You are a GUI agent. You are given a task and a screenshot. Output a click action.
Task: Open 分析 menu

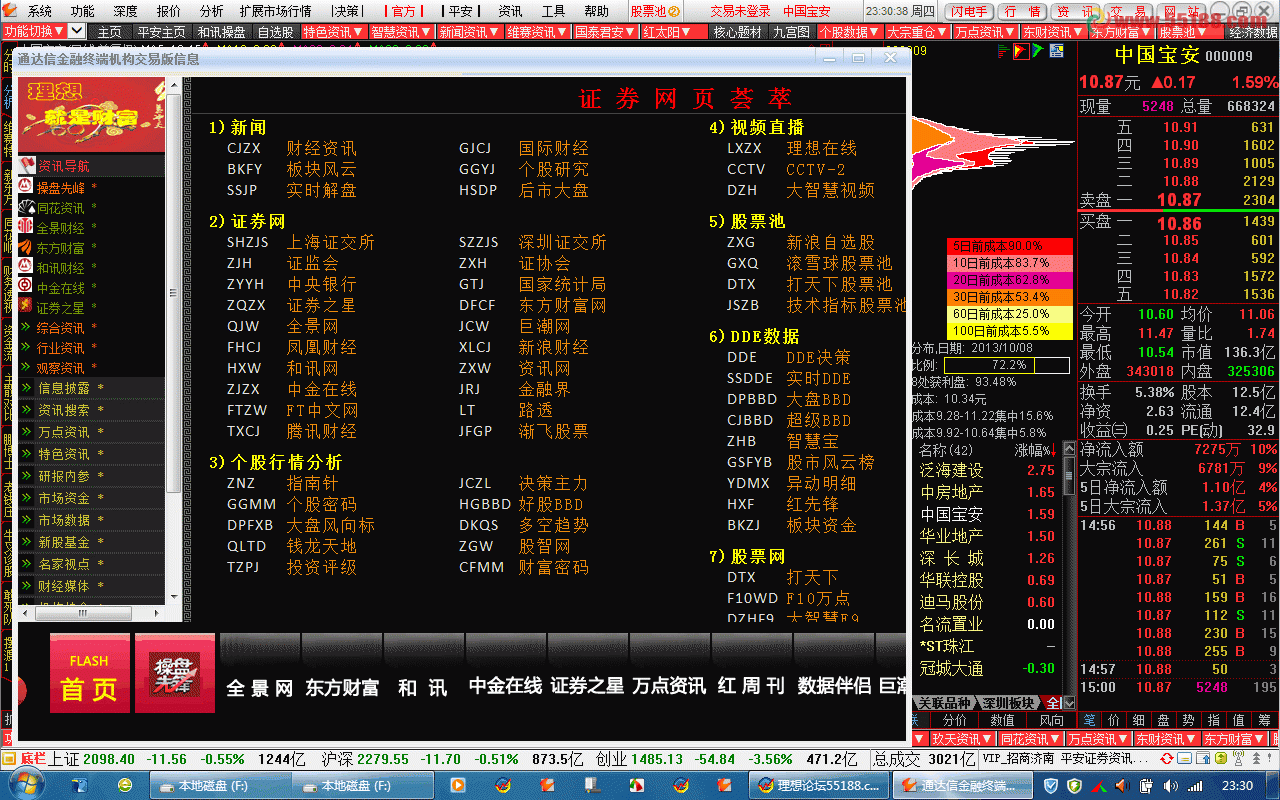point(211,11)
